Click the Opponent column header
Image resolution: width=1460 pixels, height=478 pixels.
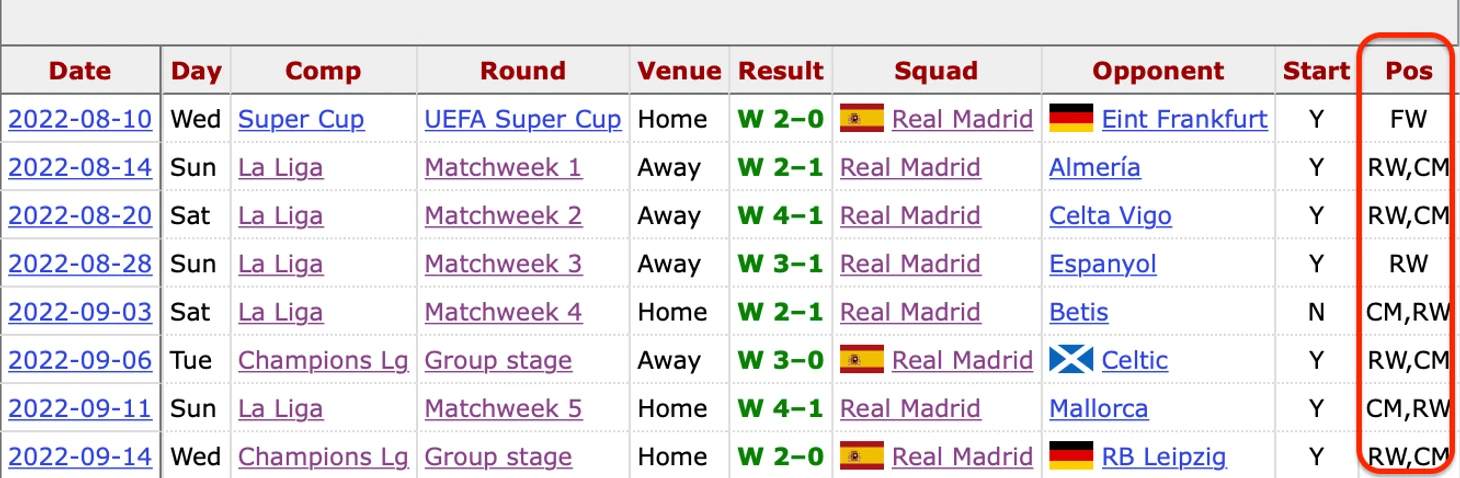(1158, 71)
